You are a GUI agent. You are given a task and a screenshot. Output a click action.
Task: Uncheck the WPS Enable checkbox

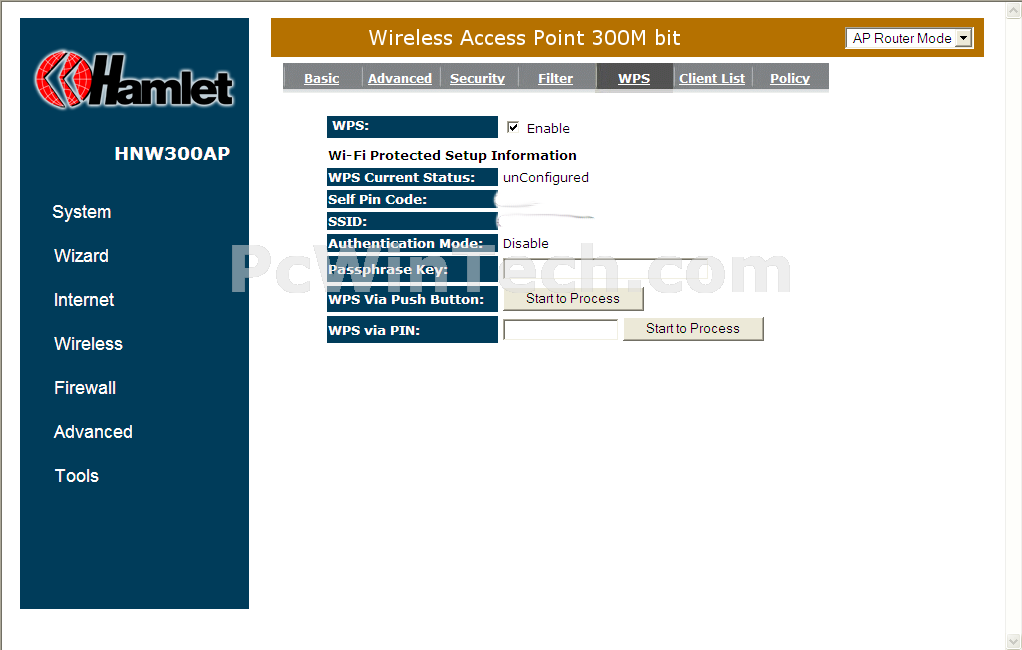tap(513, 127)
